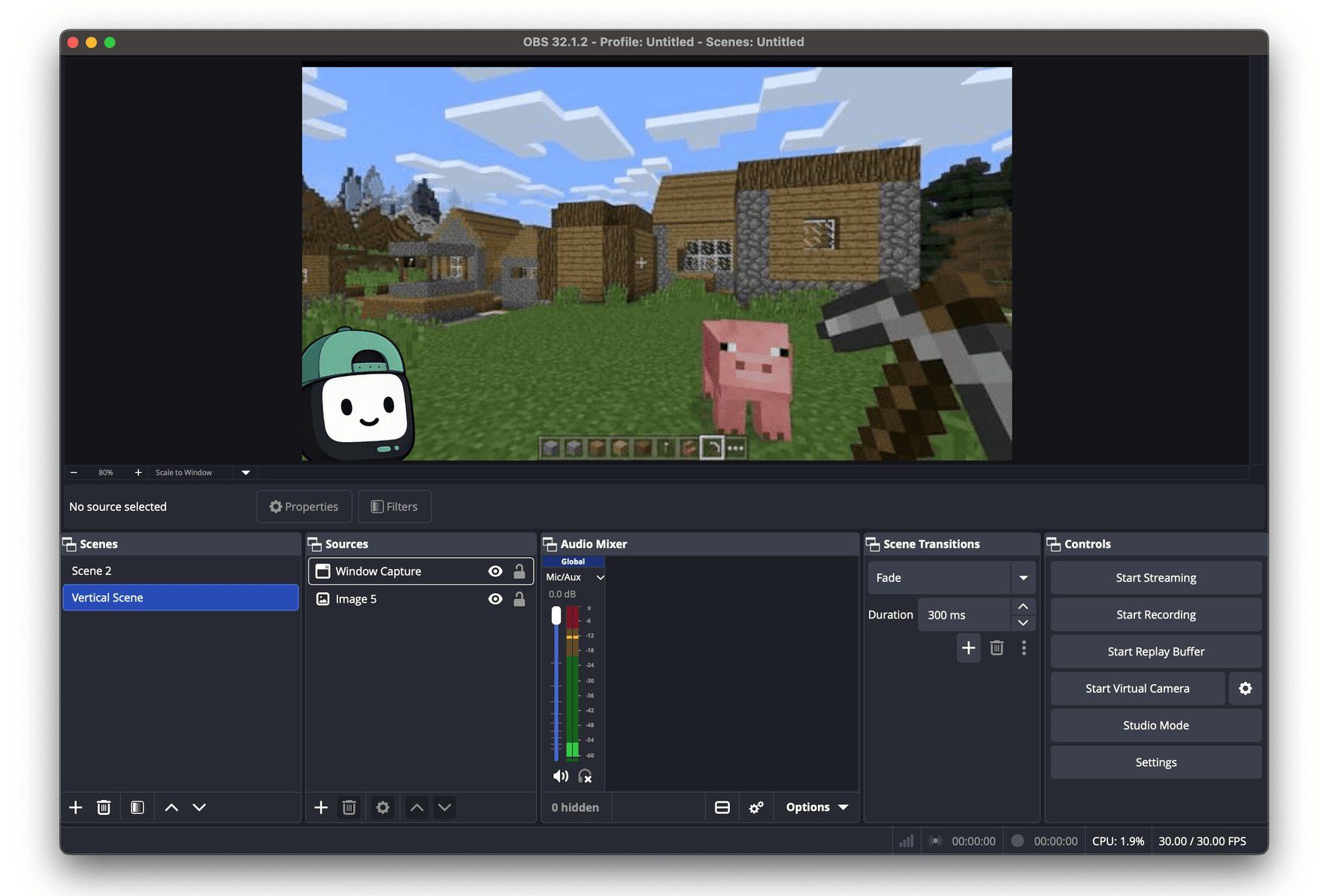1323x896 pixels.
Task: Add a scene transition with plus
Action: pyautogui.click(x=968, y=648)
